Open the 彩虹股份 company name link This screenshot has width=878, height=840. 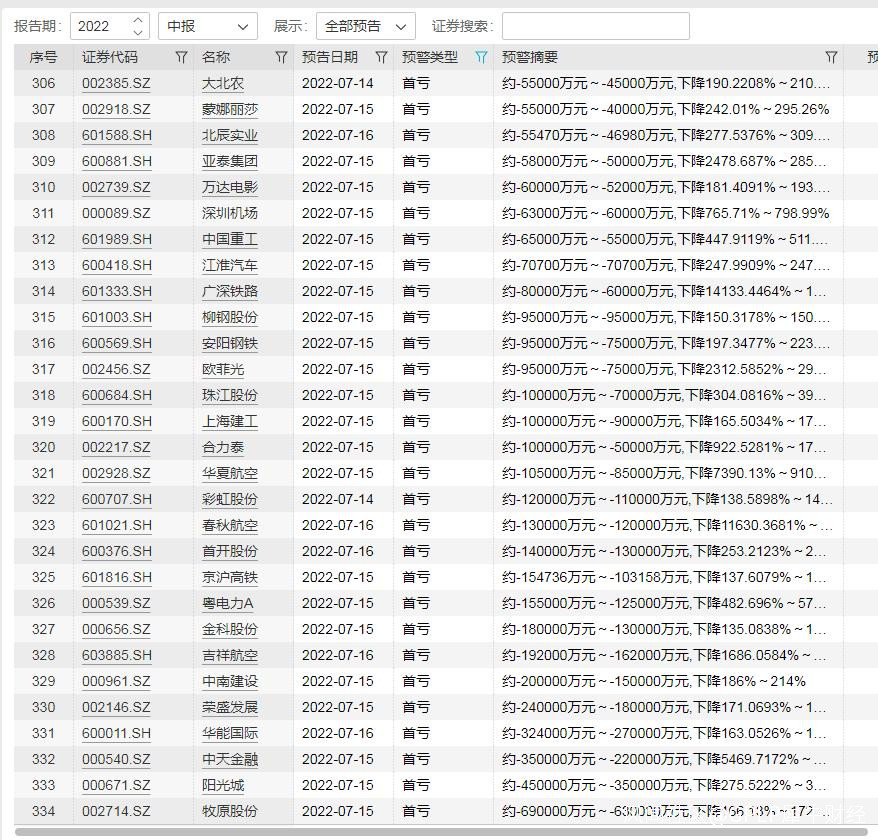click(230, 500)
